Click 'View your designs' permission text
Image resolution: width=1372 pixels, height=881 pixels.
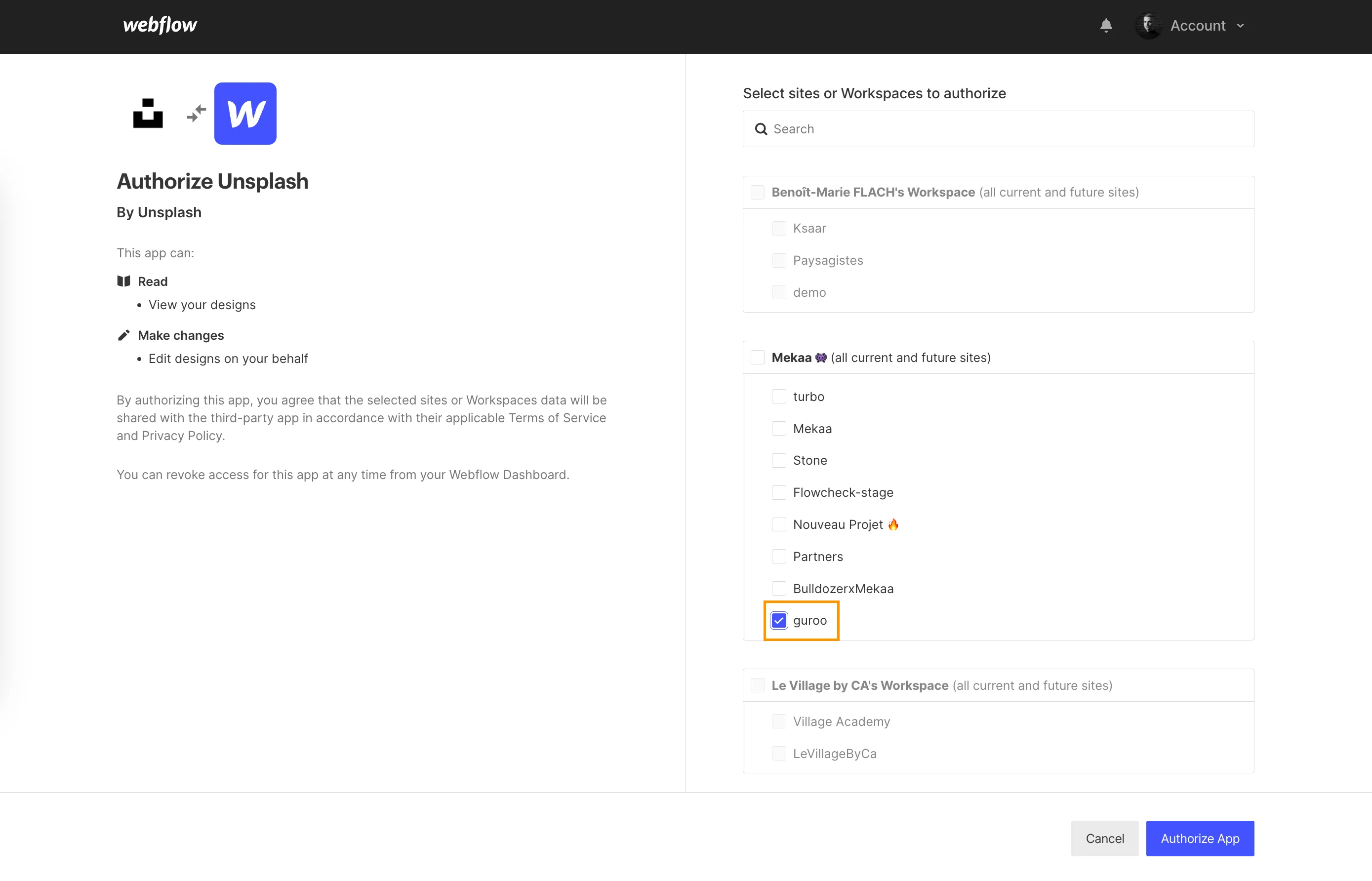pos(202,305)
